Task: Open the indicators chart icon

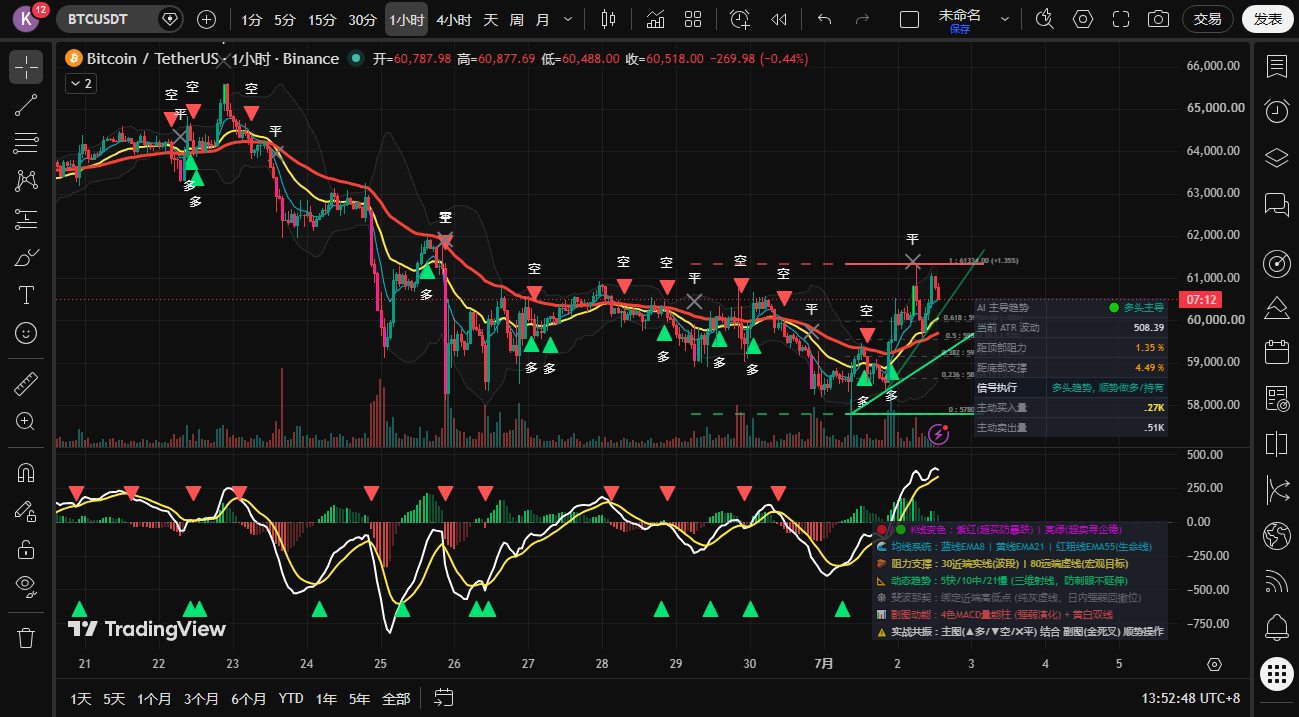Action: [x=655, y=19]
